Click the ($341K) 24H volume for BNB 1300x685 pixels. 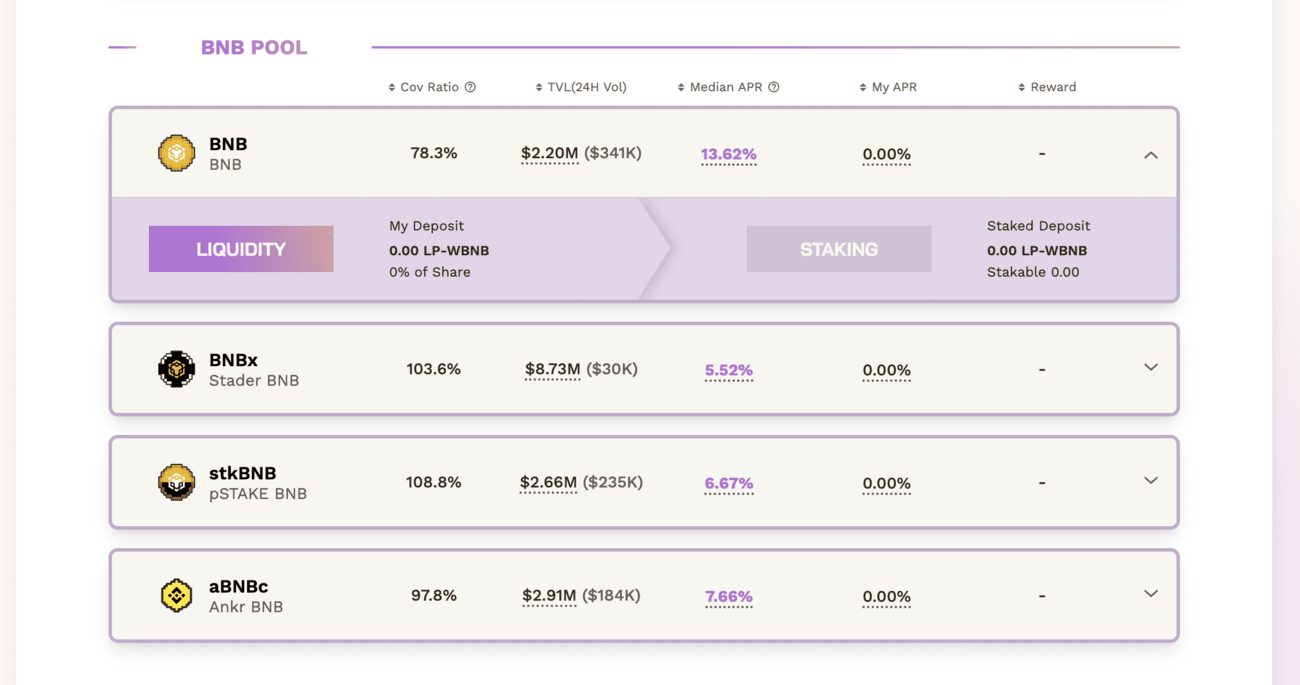[613, 153]
